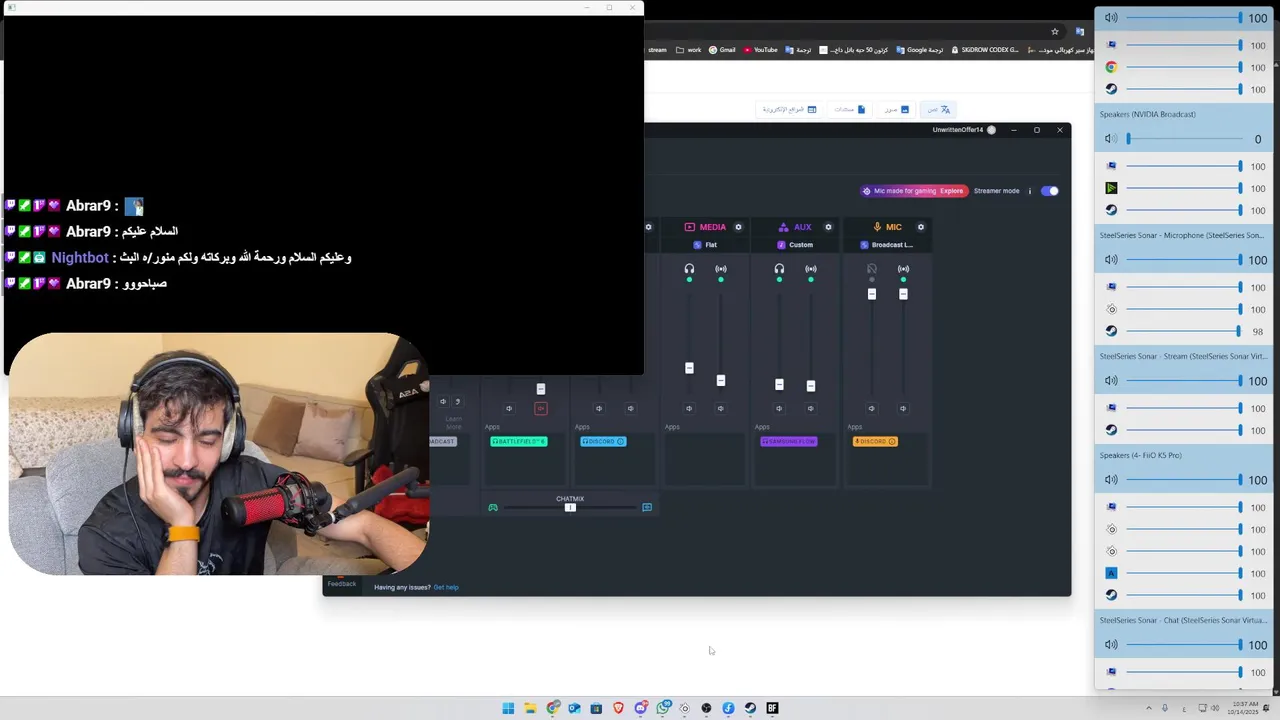Open the Get help link
Viewport: 1280px width, 720px height.
click(x=446, y=587)
